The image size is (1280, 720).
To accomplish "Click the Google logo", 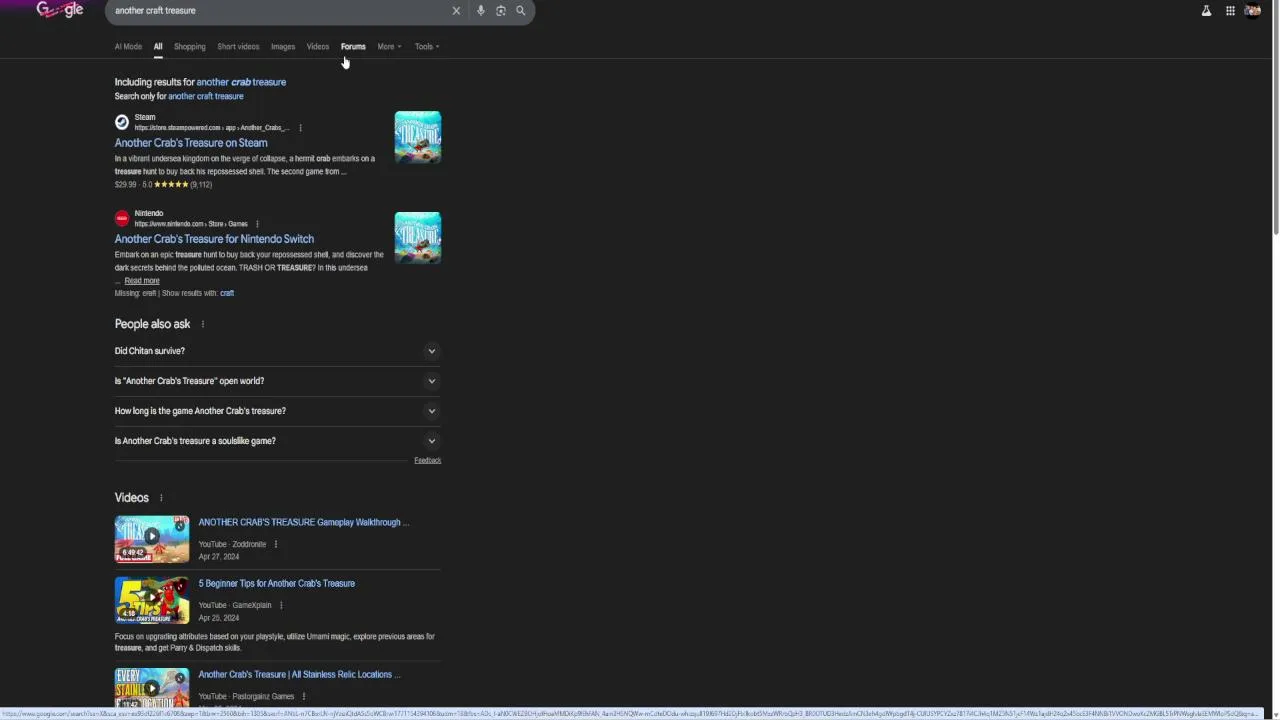I will click(60, 10).
